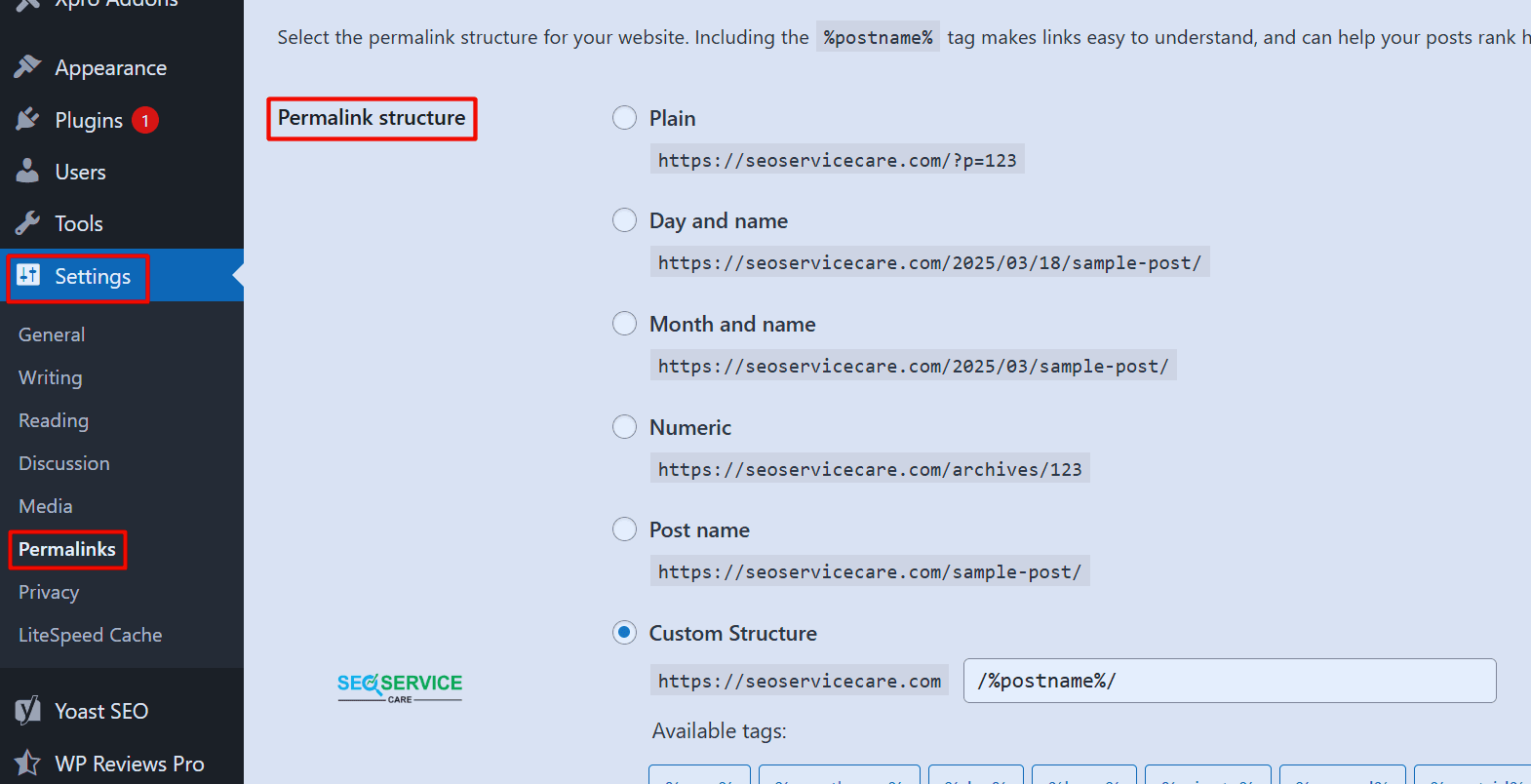Go to Writing settings
The width and height of the screenshot is (1531, 784).
point(51,377)
